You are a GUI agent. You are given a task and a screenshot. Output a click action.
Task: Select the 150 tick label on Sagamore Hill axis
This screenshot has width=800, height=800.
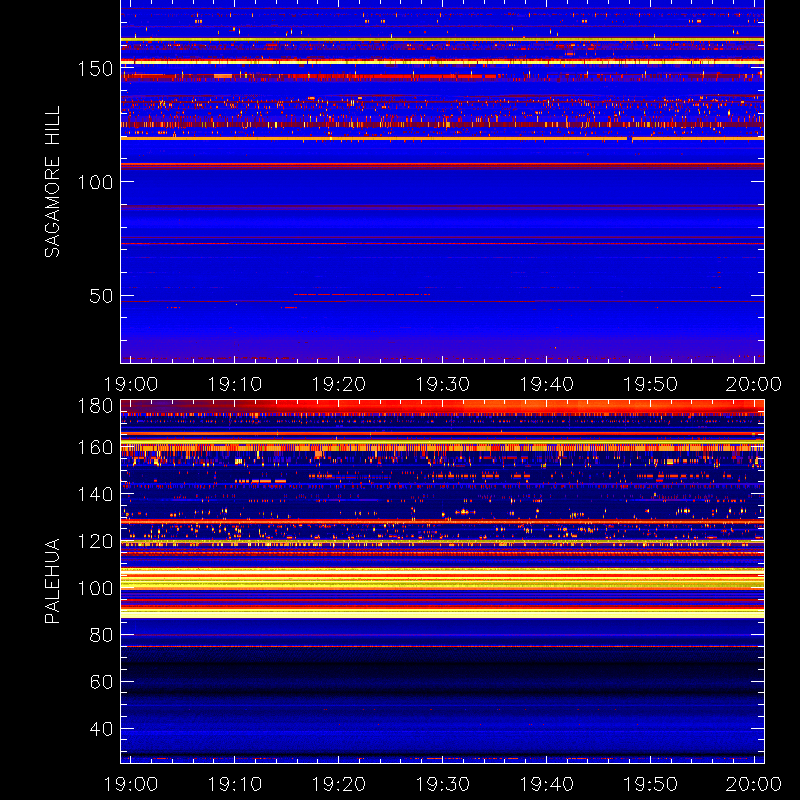(95, 69)
